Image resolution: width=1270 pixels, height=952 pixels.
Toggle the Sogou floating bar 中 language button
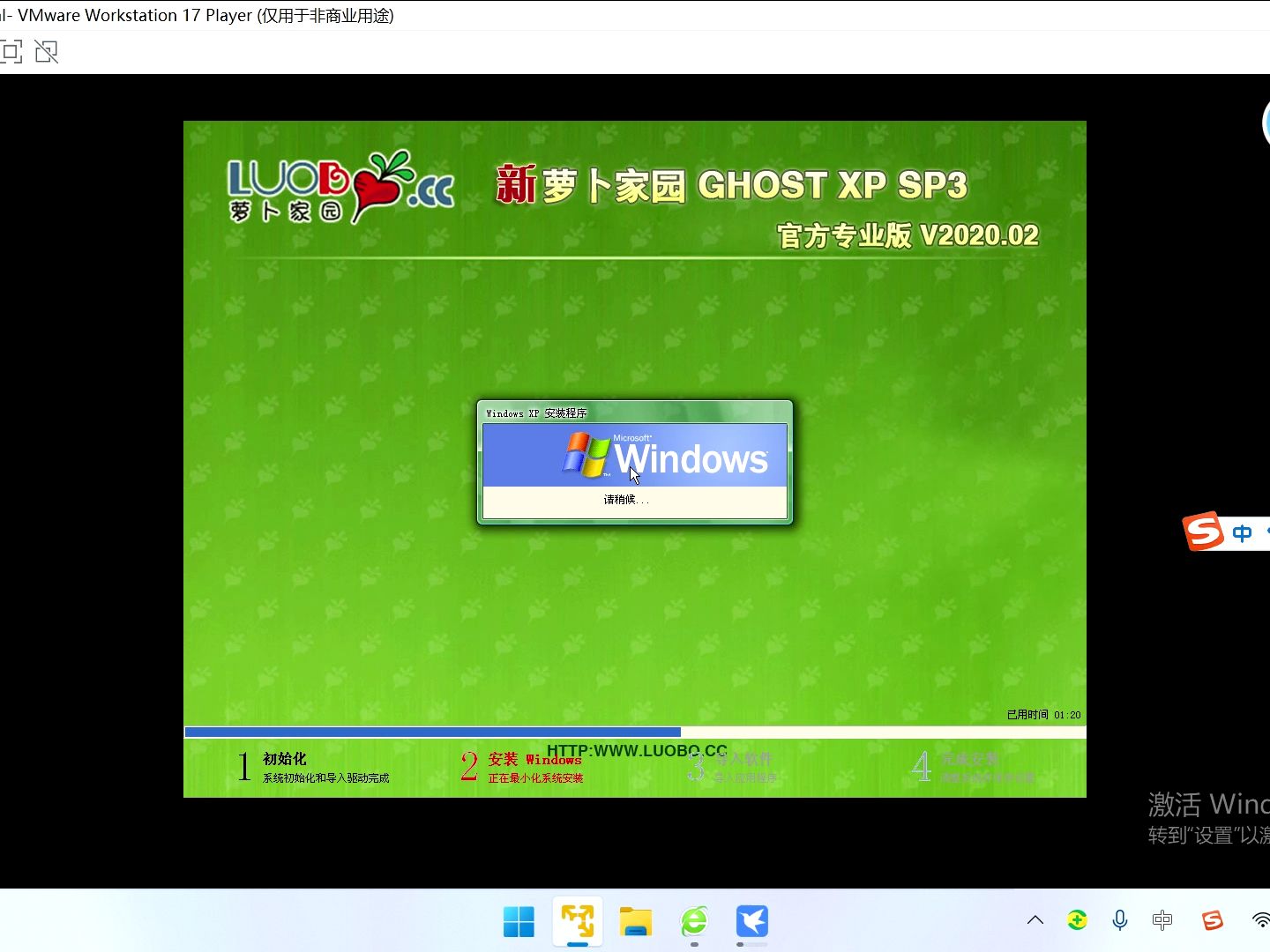[x=1242, y=533]
